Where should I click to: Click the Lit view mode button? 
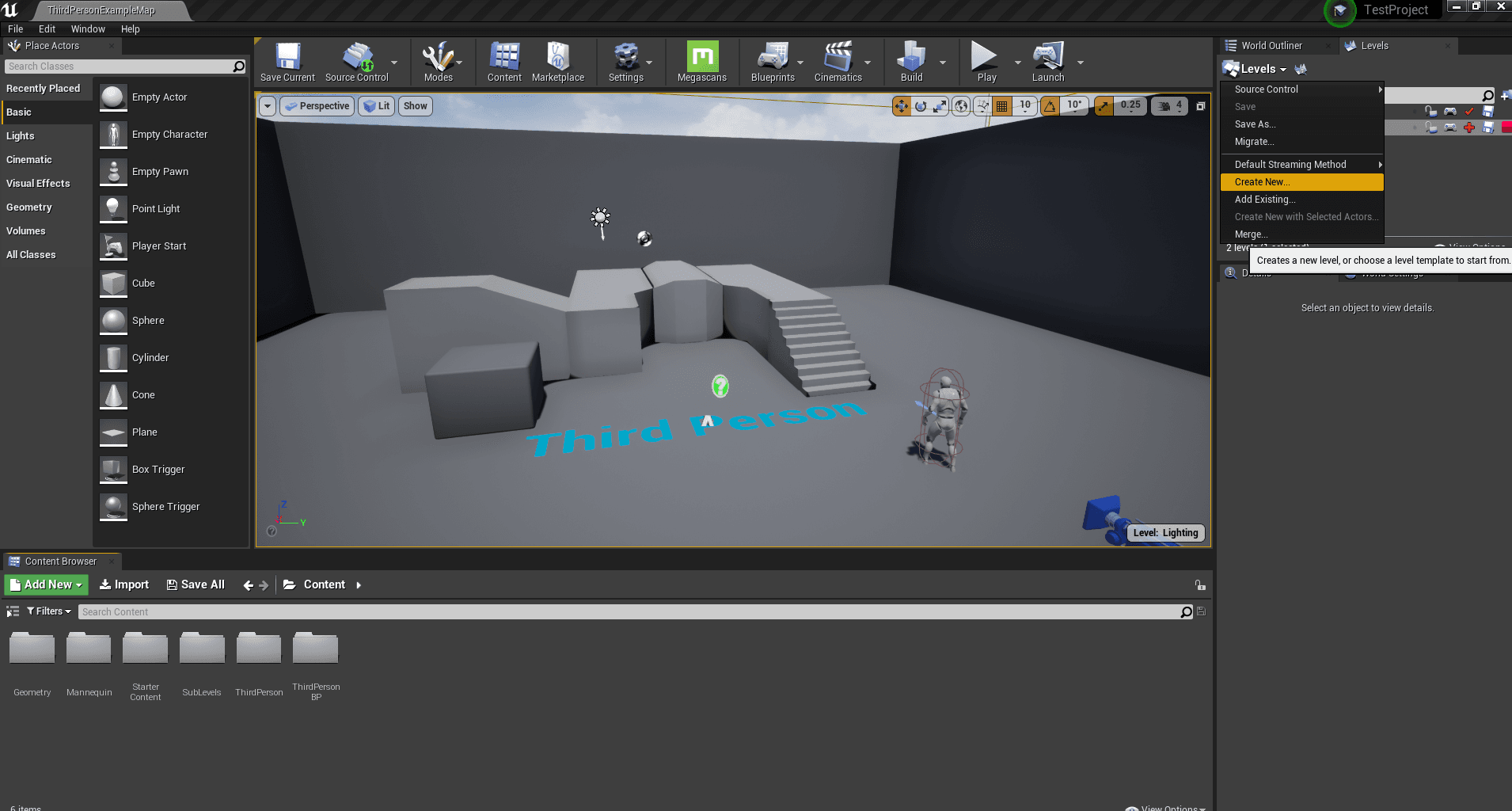click(376, 106)
